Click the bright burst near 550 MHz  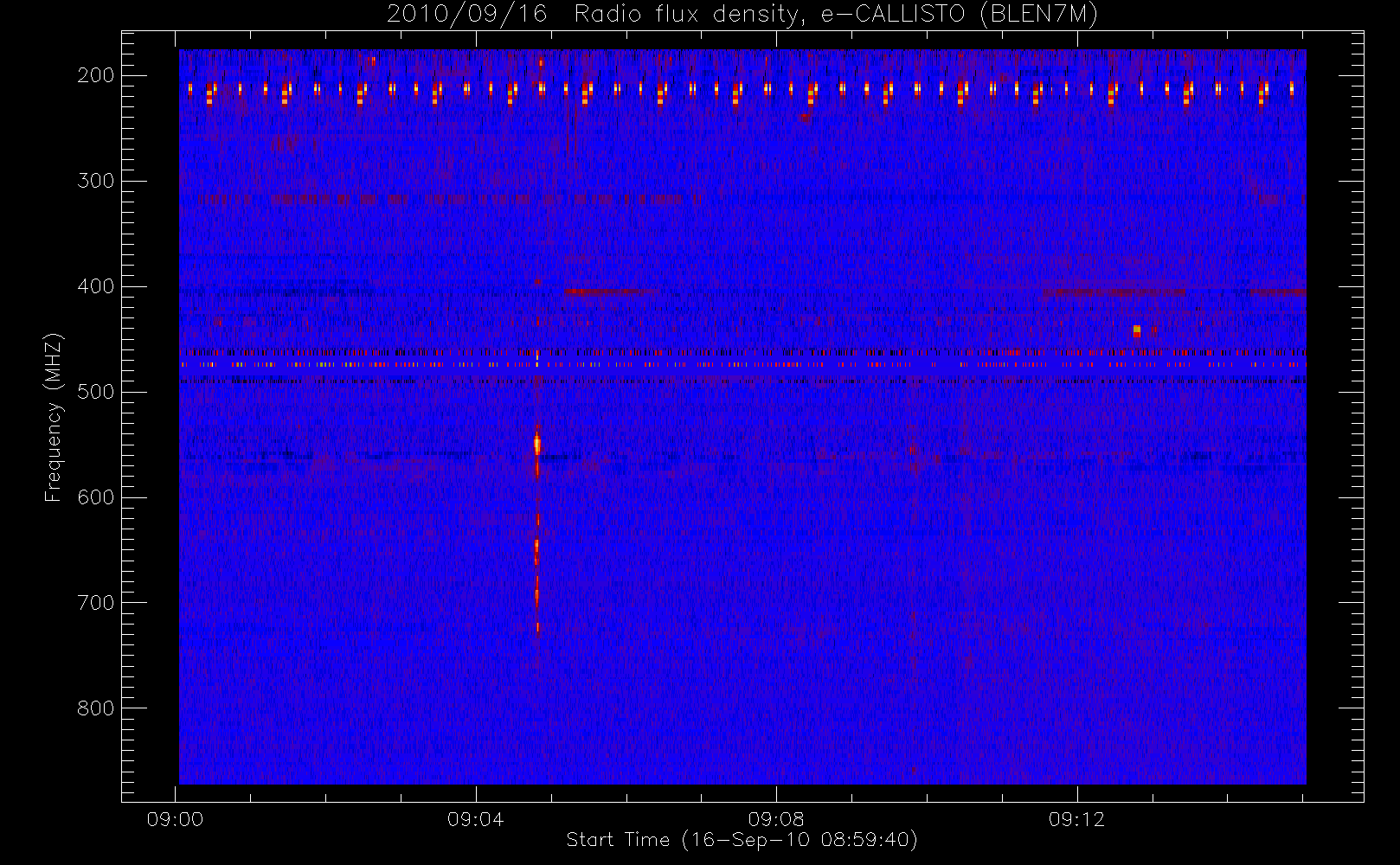(x=537, y=445)
